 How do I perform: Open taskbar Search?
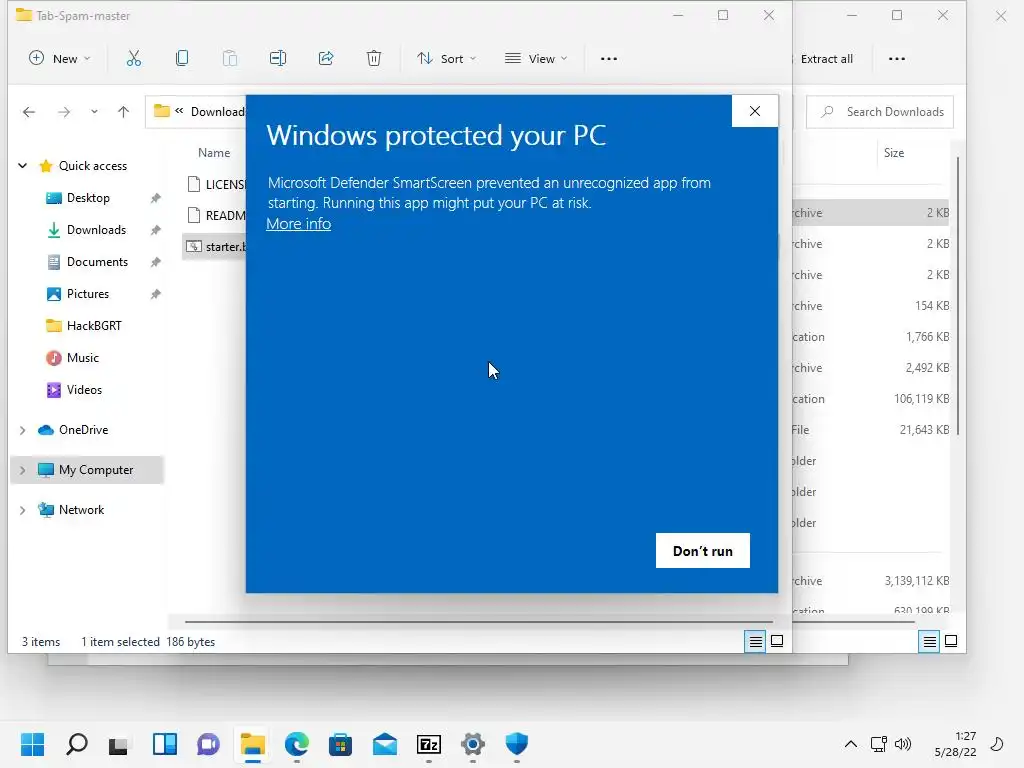(77, 744)
